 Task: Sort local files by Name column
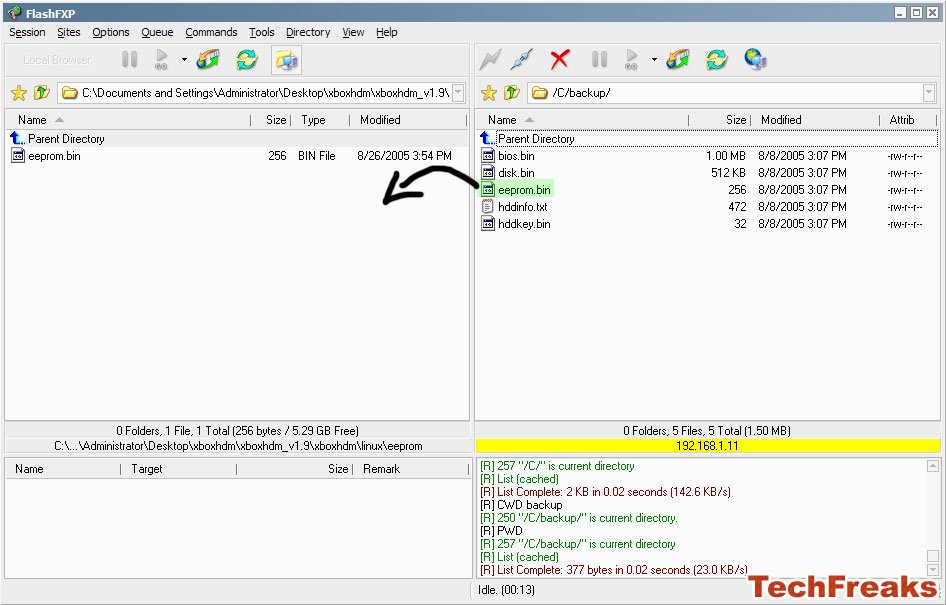(x=128, y=120)
